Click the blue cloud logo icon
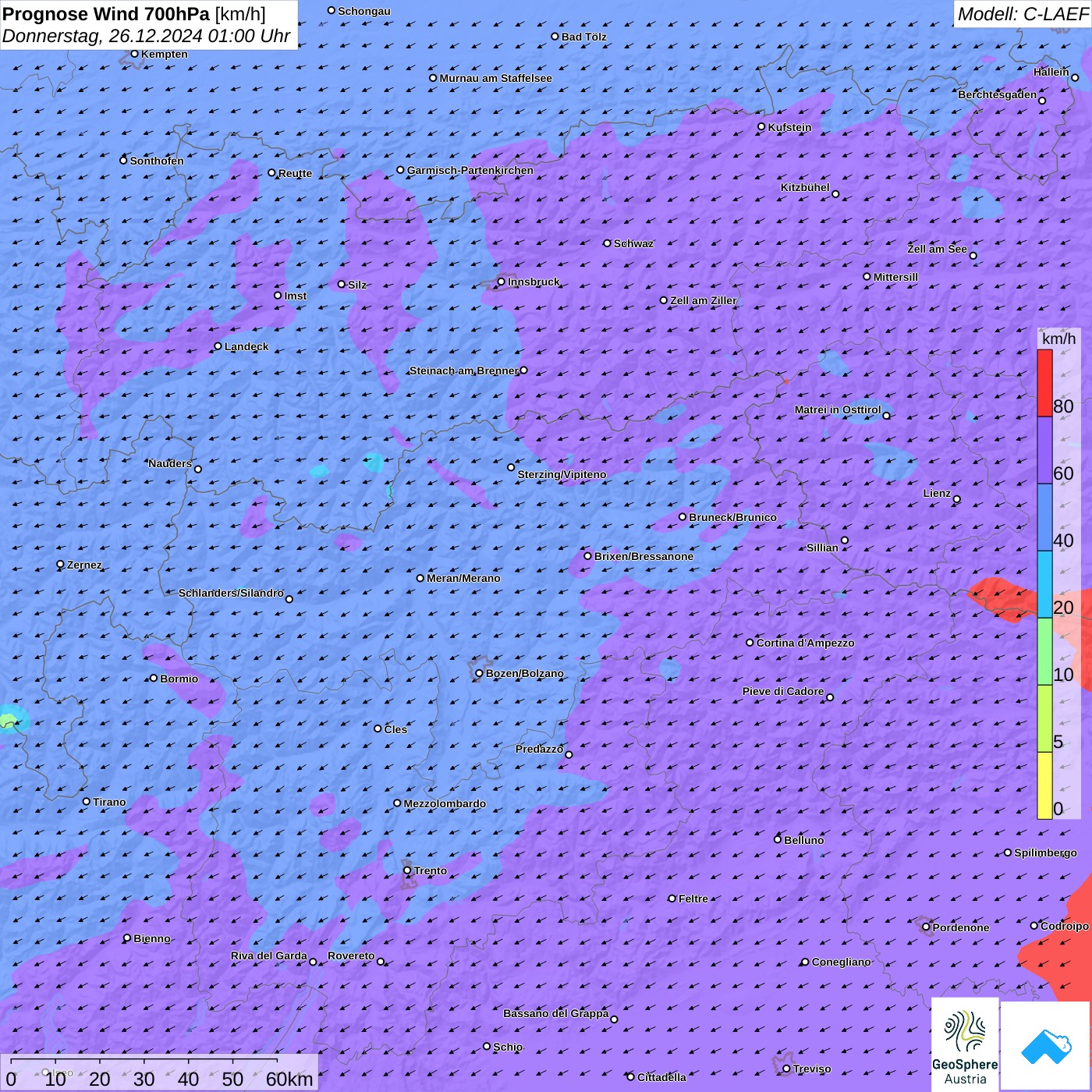Image resolution: width=1092 pixels, height=1092 pixels. 1046,1046
